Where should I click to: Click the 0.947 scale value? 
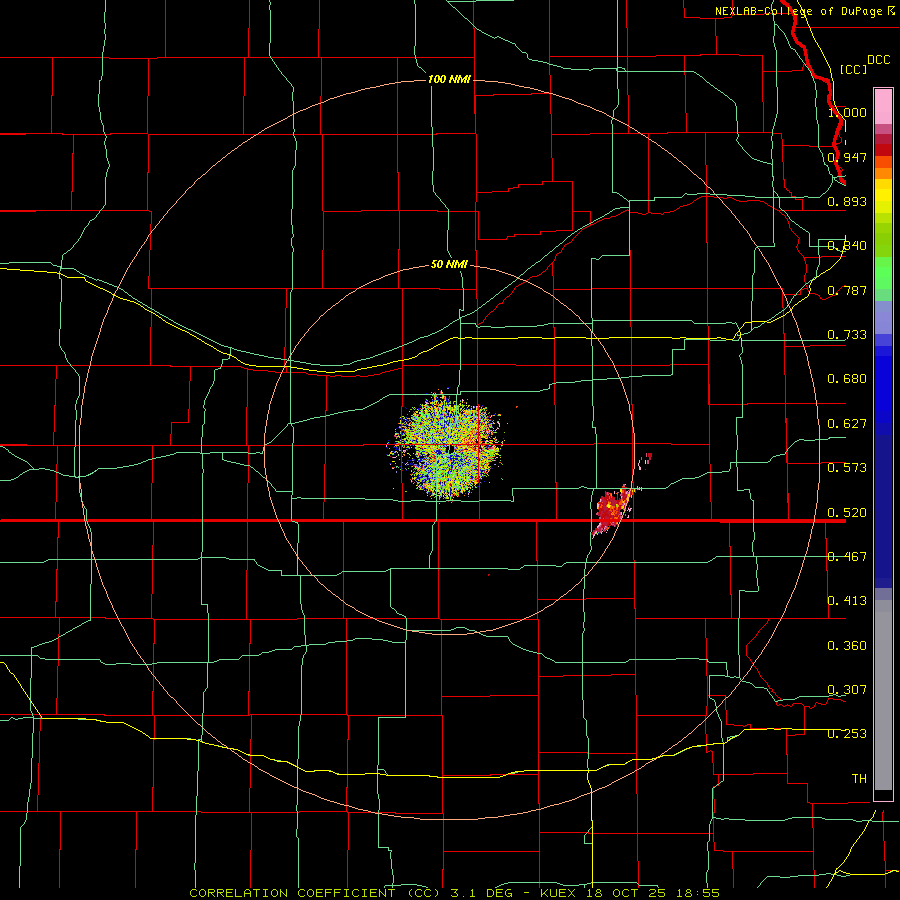(847, 157)
